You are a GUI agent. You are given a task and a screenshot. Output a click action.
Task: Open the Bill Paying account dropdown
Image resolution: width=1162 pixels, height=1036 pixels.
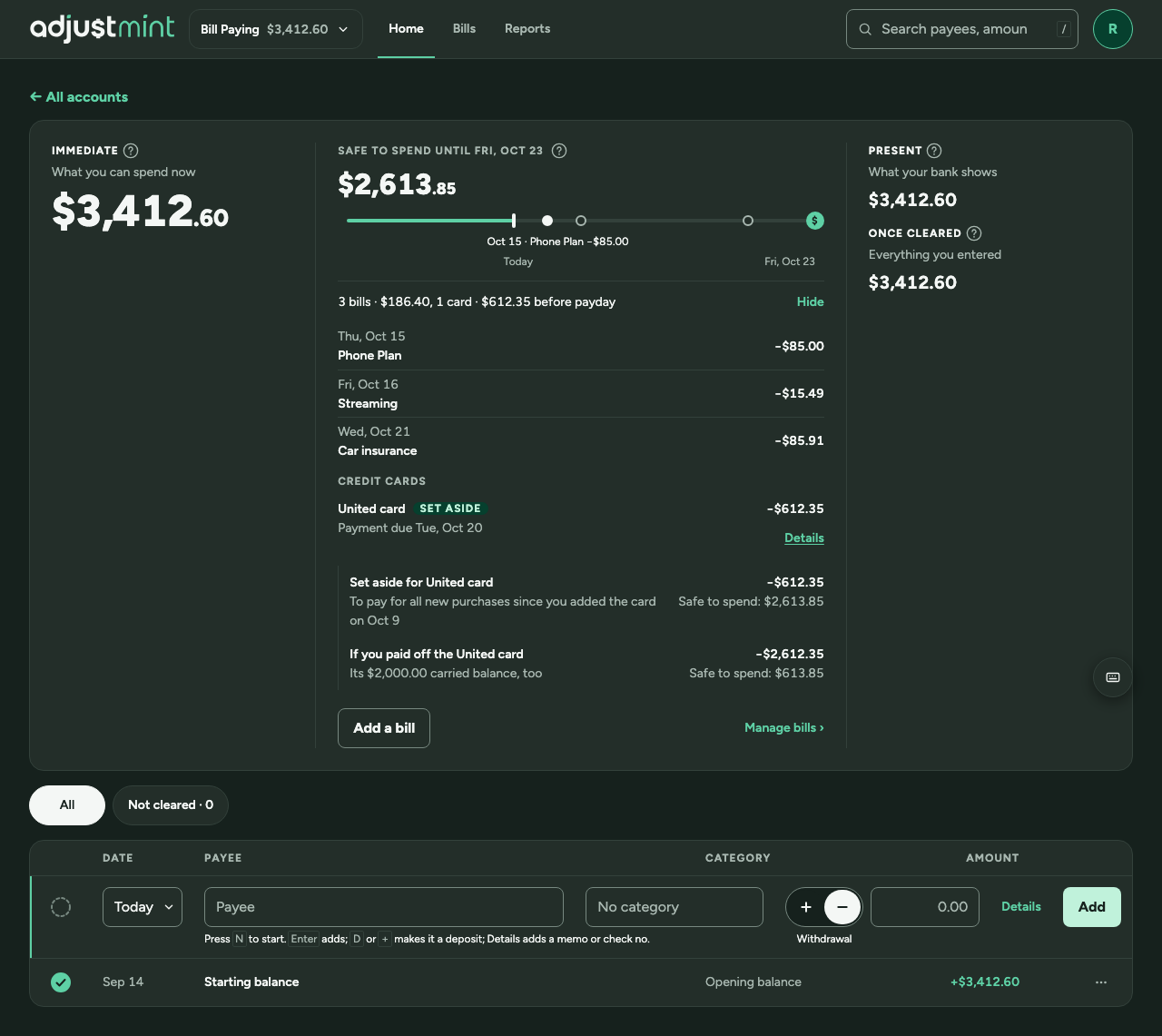(x=276, y=29)
